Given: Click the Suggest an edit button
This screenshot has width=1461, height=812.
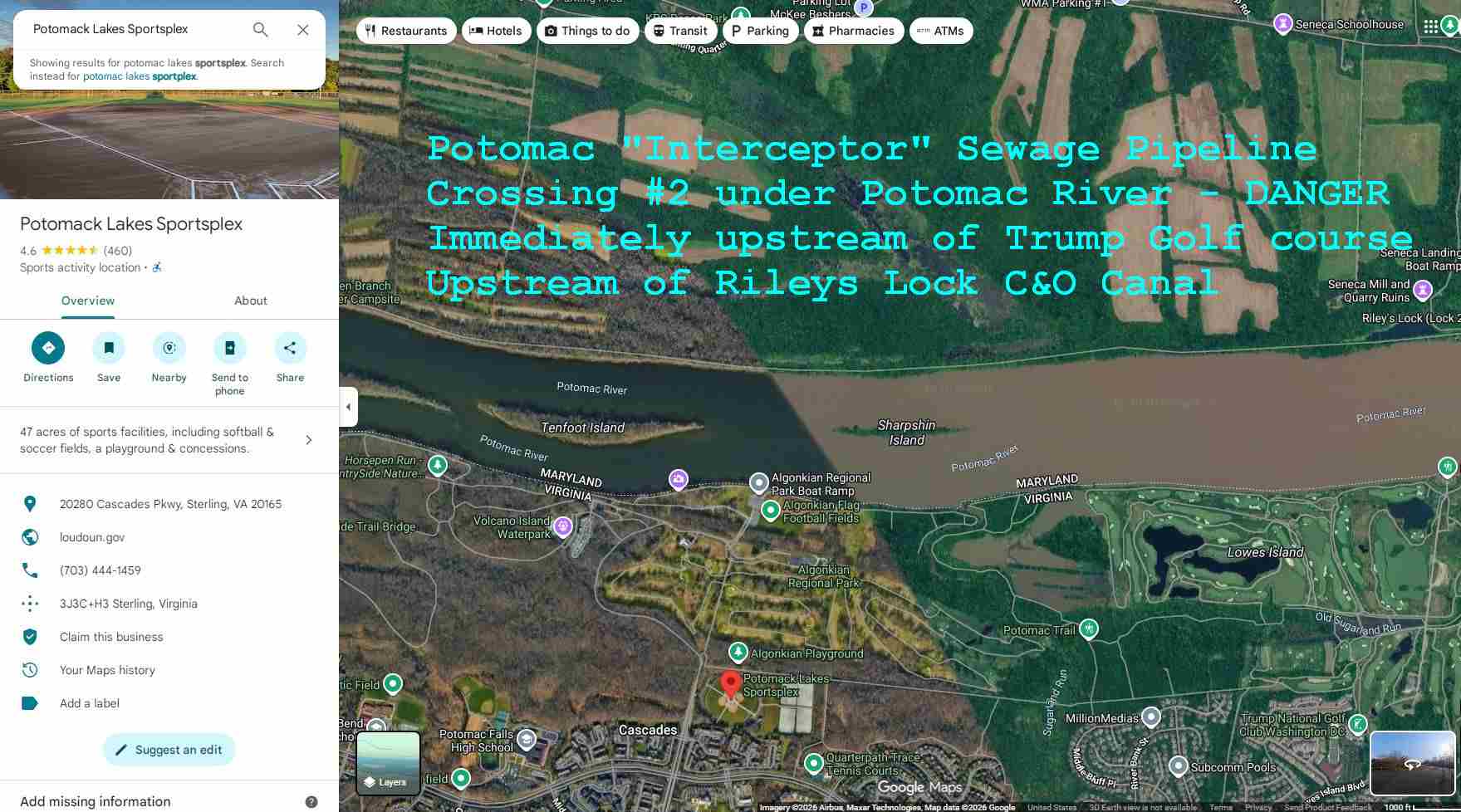Looking at the screenshot, I should (x=169, y=750).
